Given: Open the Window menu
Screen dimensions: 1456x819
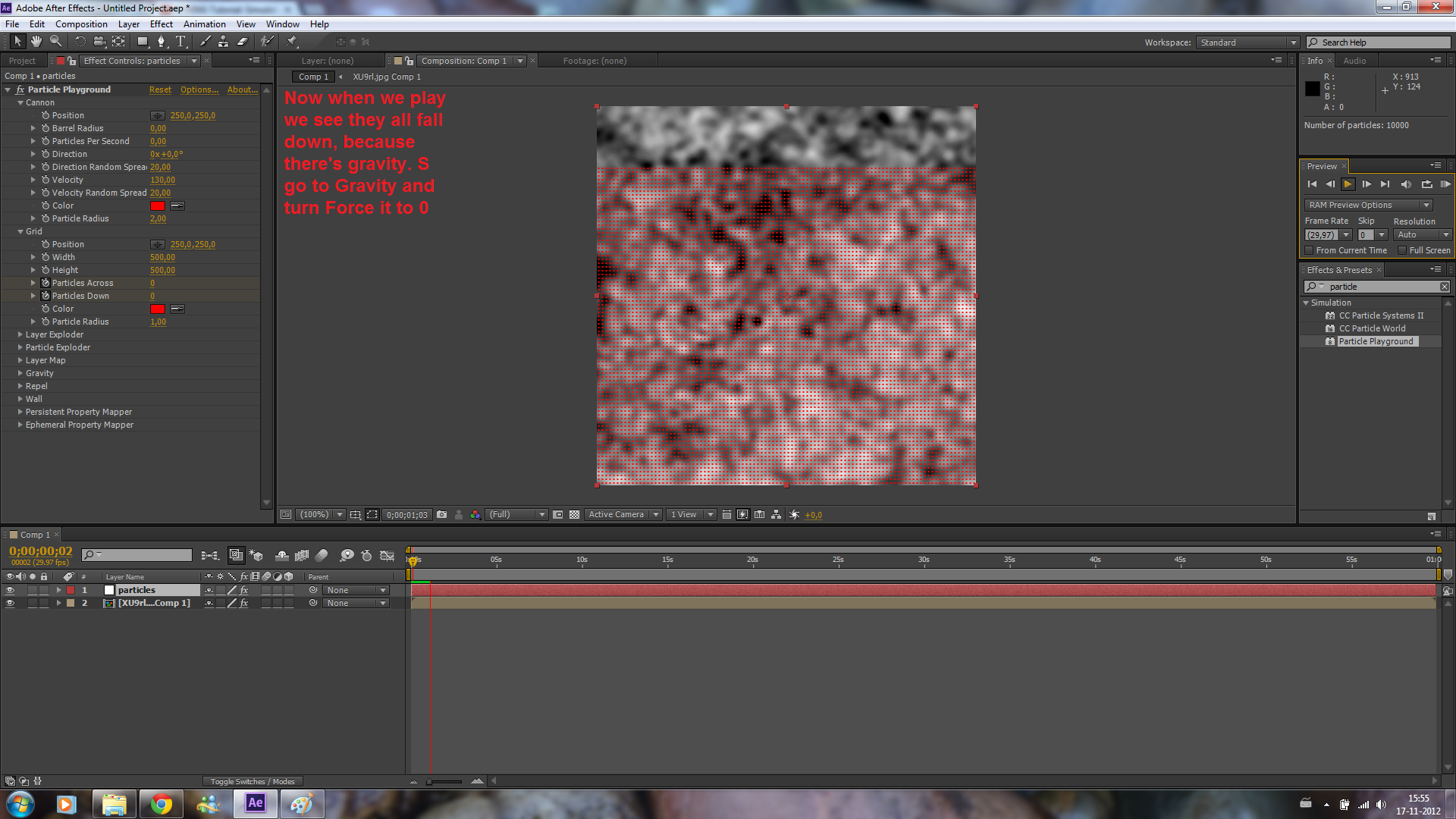Looking at the screenshot, I should coord(282,24).
